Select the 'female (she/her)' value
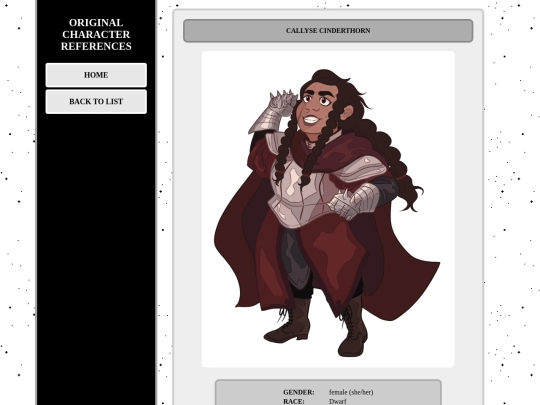The height and width of the screenshot is (405, 540). [x=351, y=392]
